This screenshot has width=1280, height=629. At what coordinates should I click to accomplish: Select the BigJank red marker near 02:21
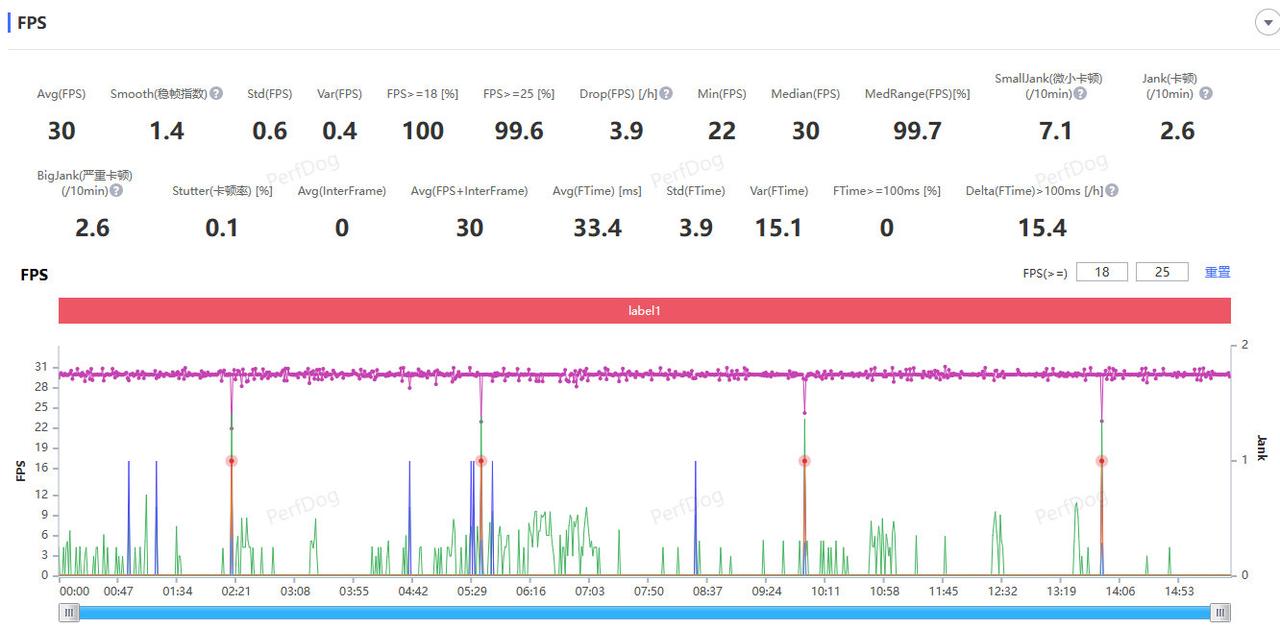tap(231, 461)
